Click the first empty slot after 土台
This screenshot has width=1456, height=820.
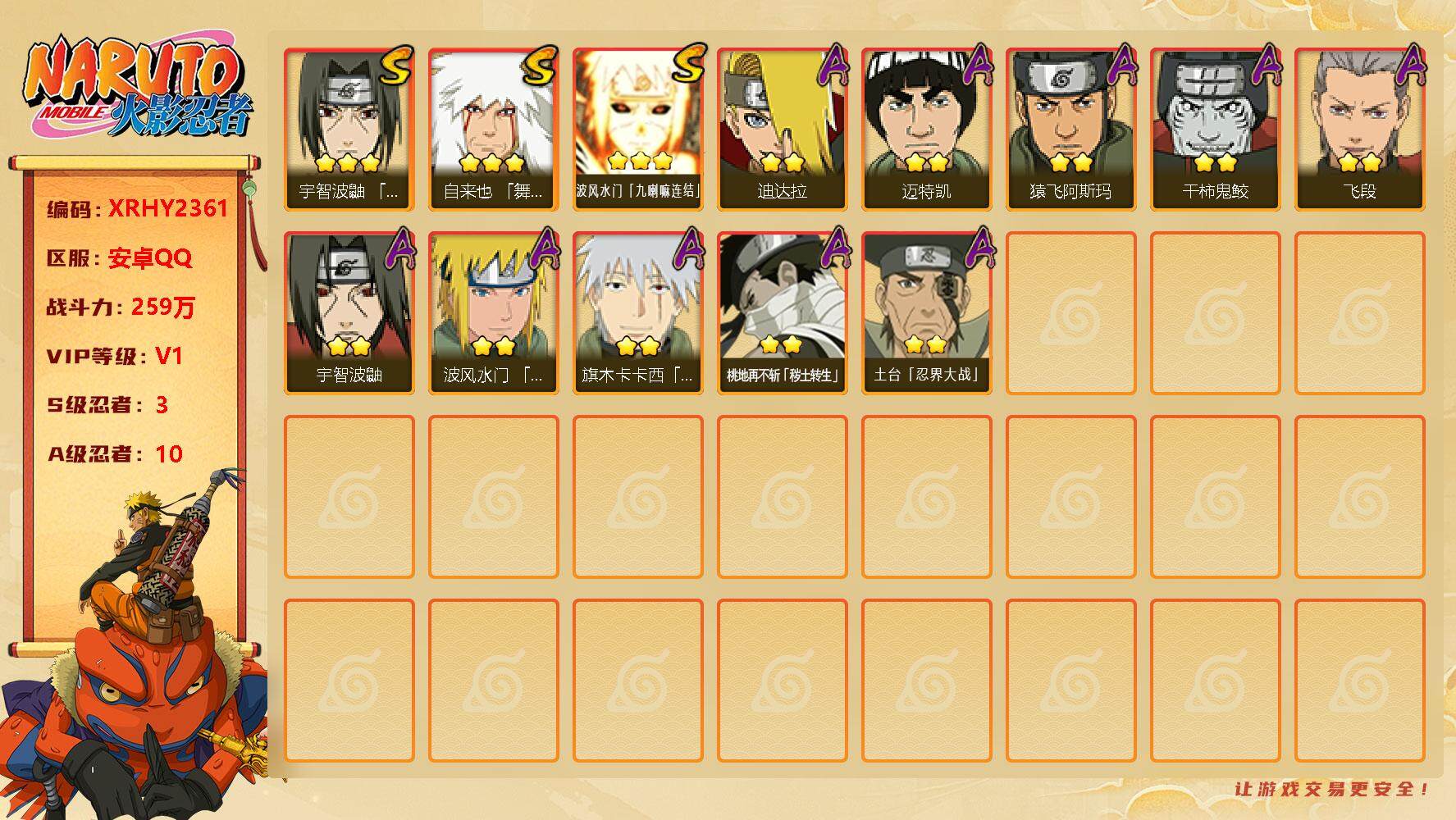tap(1071, 313)
